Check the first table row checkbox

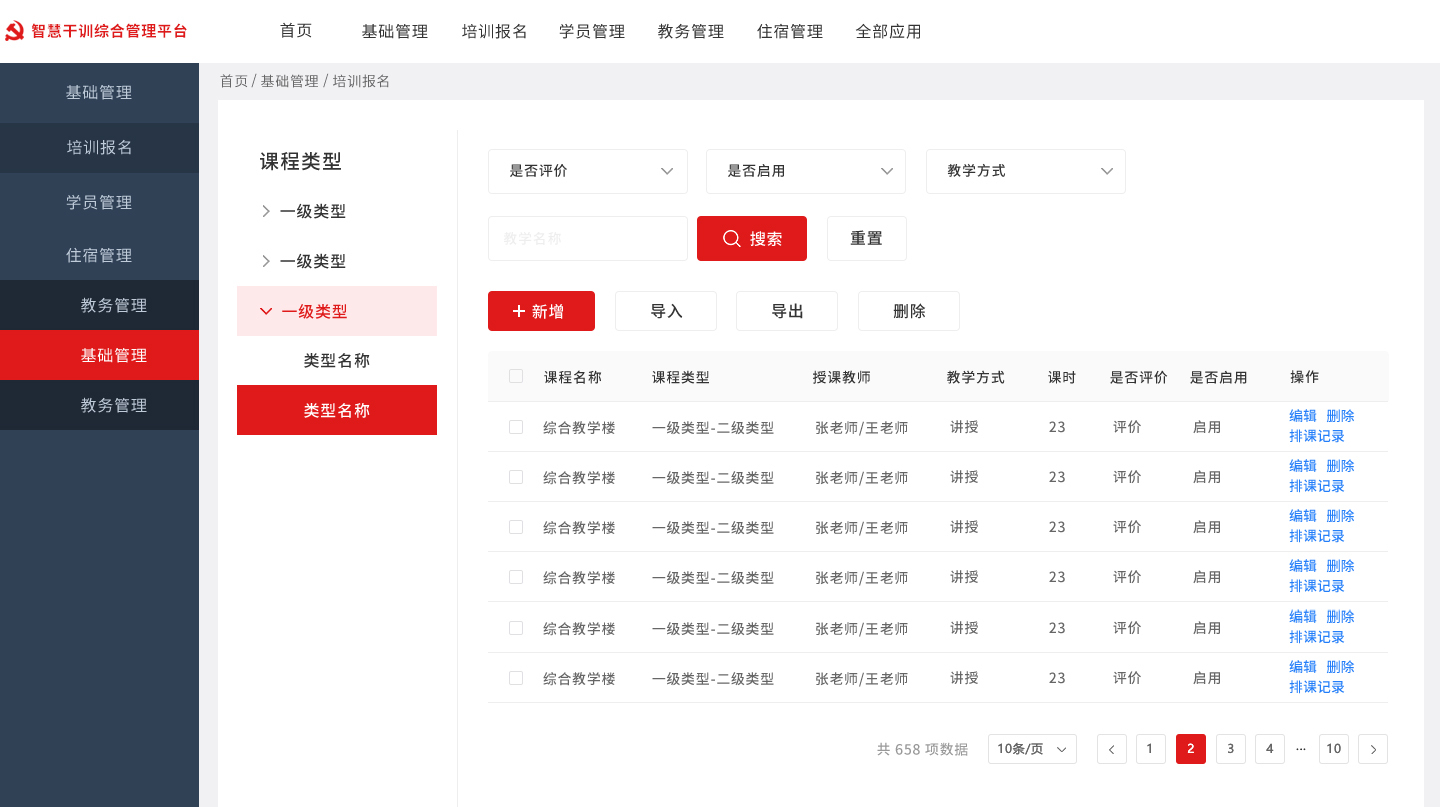(516, 426)
